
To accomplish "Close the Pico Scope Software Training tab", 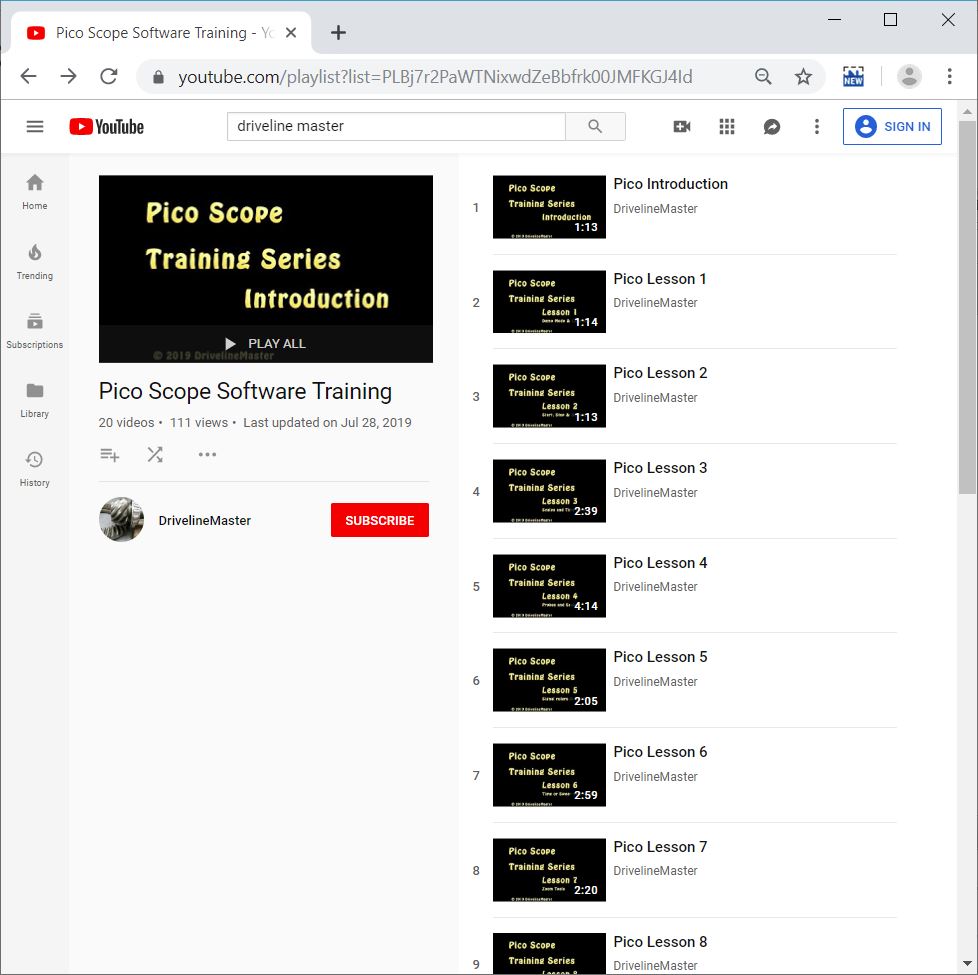I will pos(291,32).
